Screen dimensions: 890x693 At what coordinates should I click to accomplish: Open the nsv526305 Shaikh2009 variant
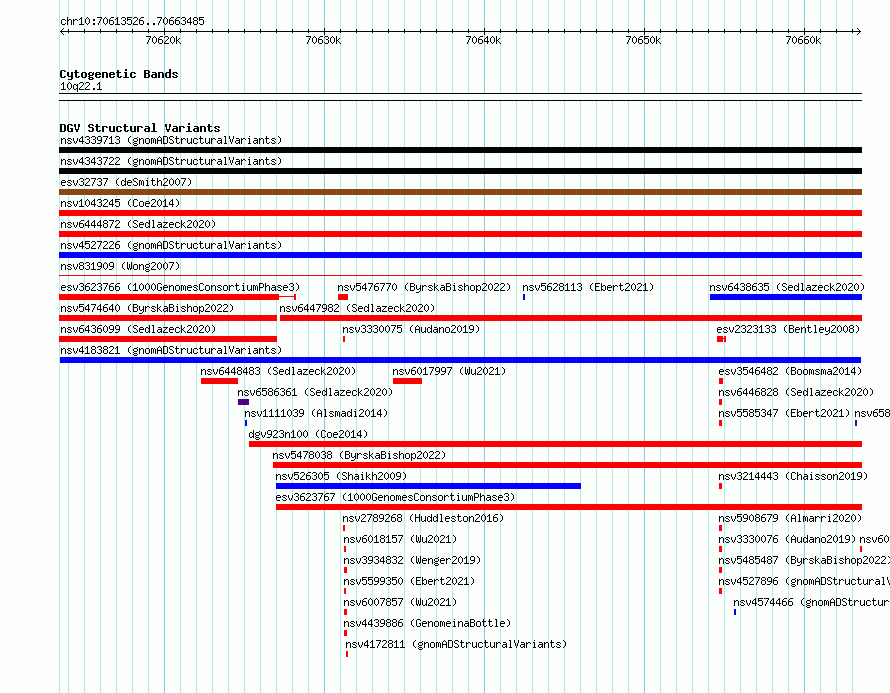(341, 476)
